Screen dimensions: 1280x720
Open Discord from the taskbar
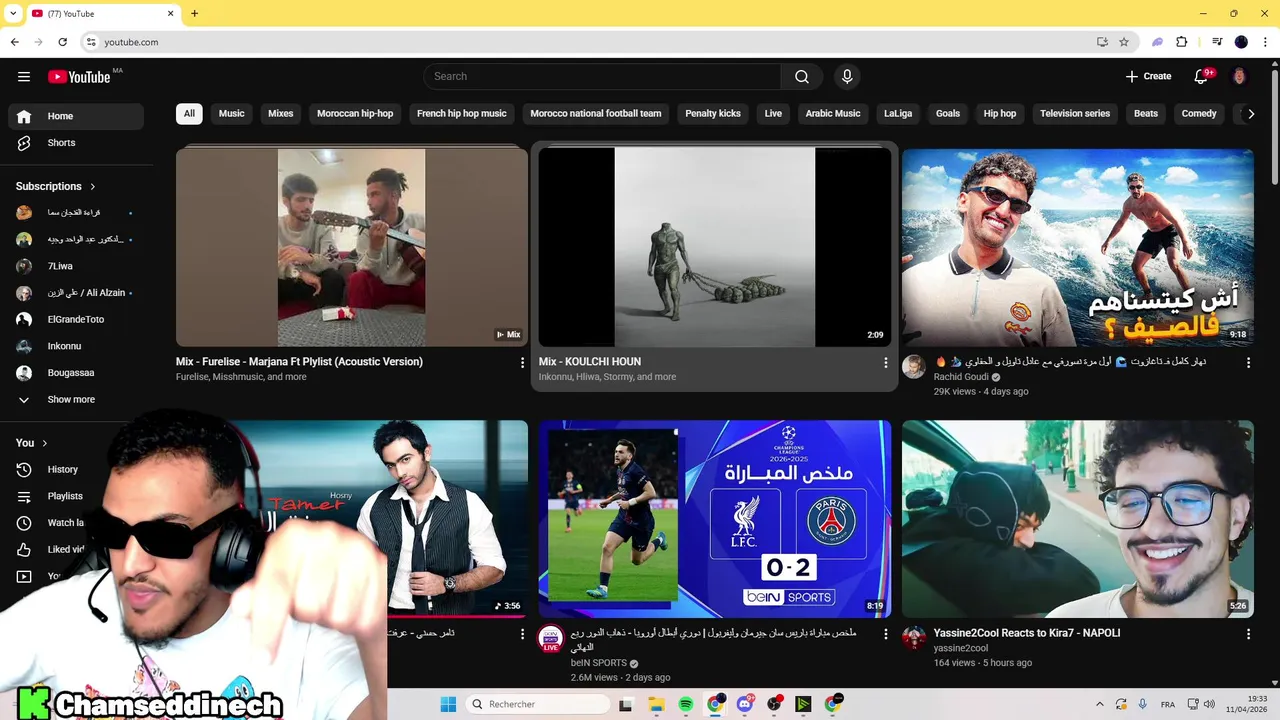(745, 704)
